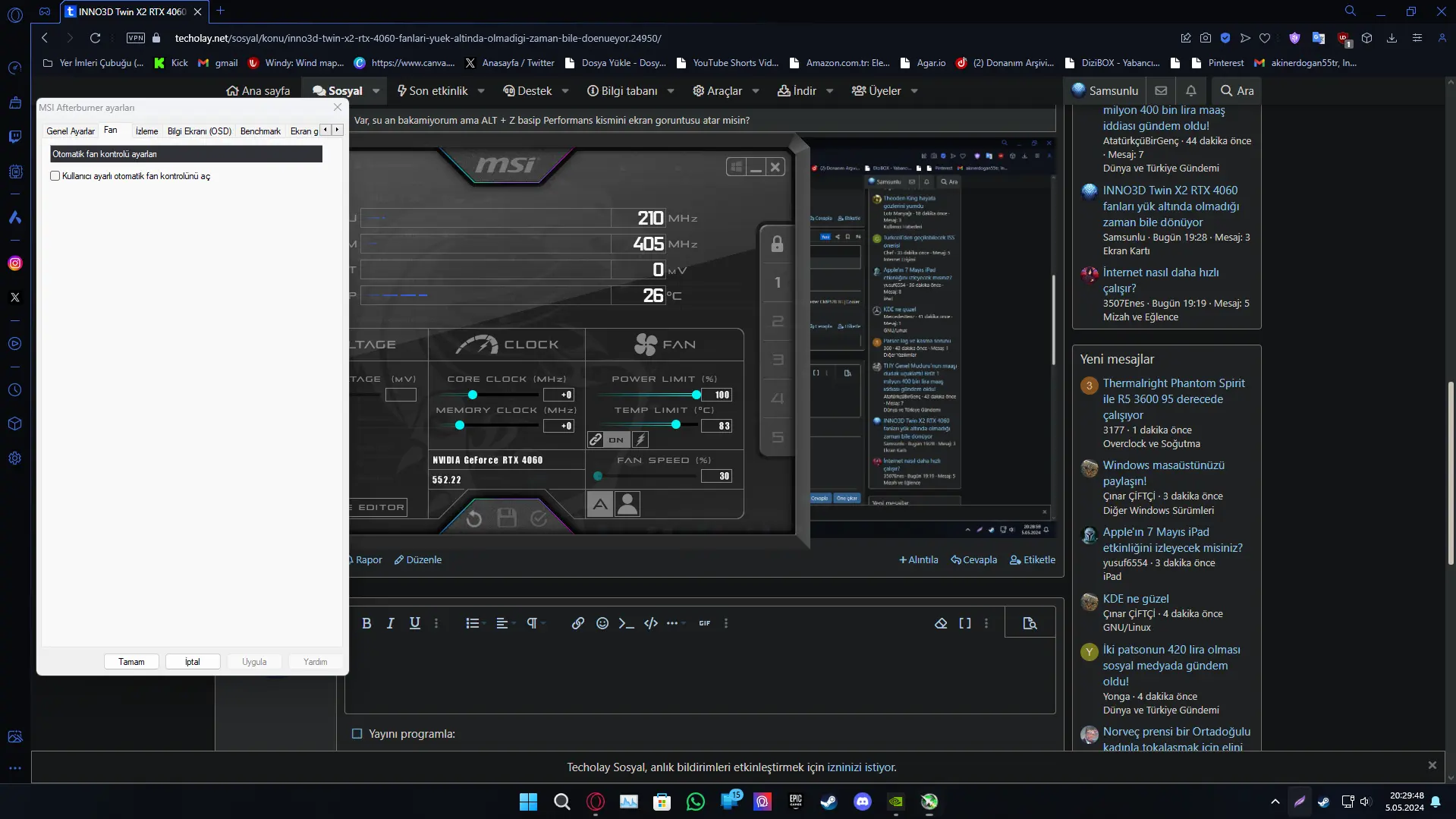Viewport: 1456px width, 819px height.
Task: Expand the Son etkinlik dropdown arrow
Action: tap(481, 91)
